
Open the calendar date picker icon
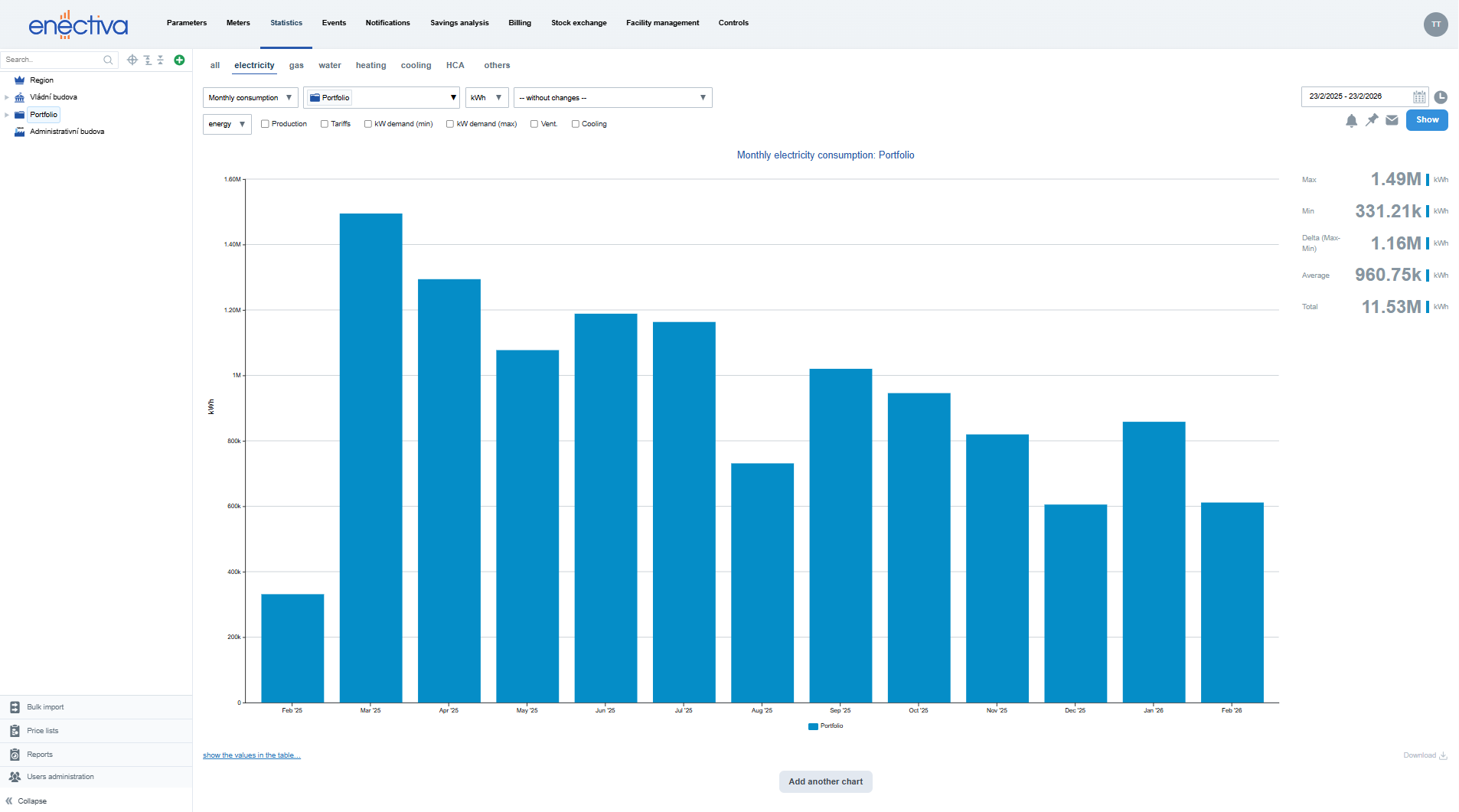1418,97
